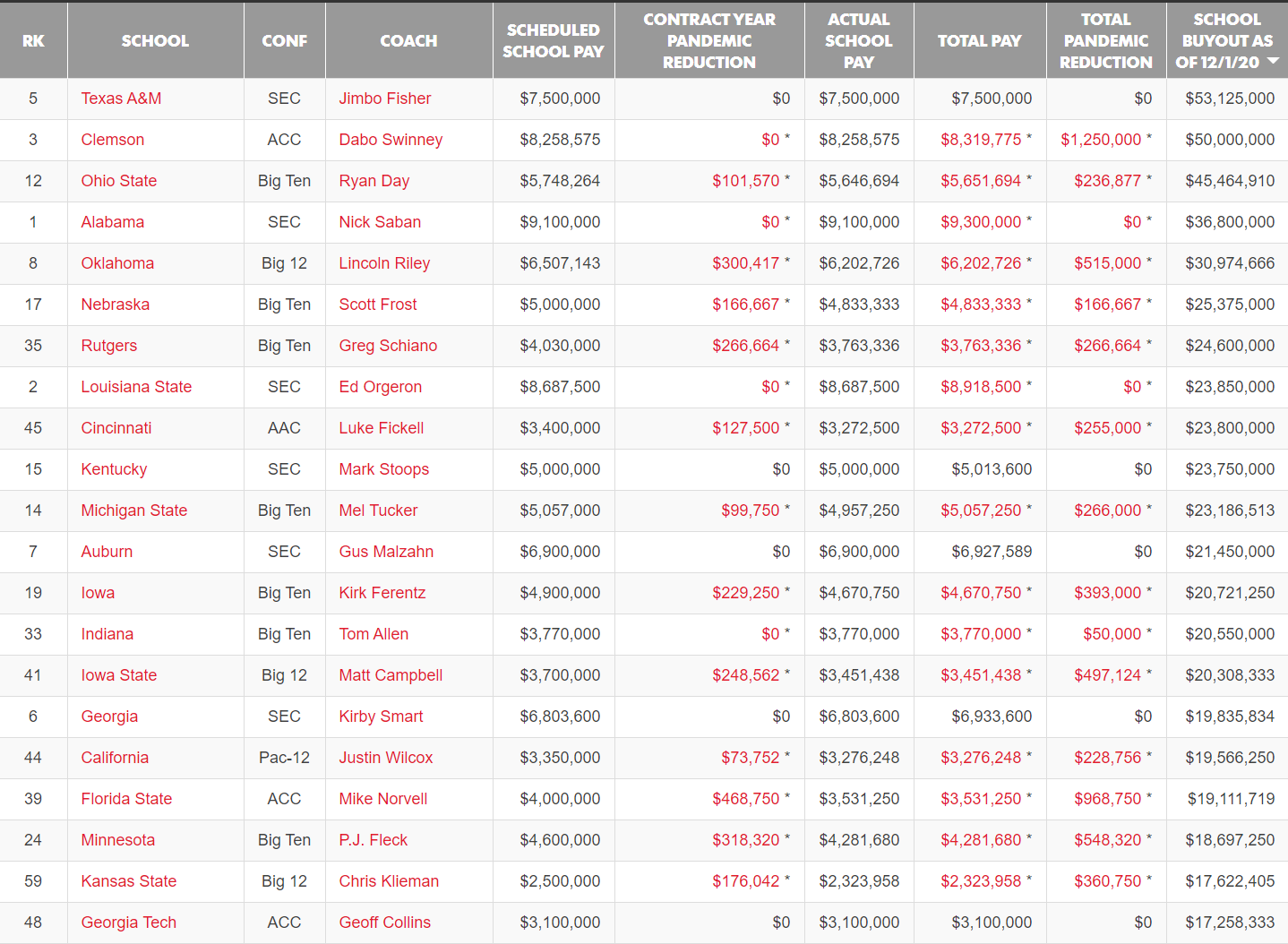The width and height of the screenshot is (1288, 944).
Task: Open the Luke Fickell coach link
Action: 381,428
